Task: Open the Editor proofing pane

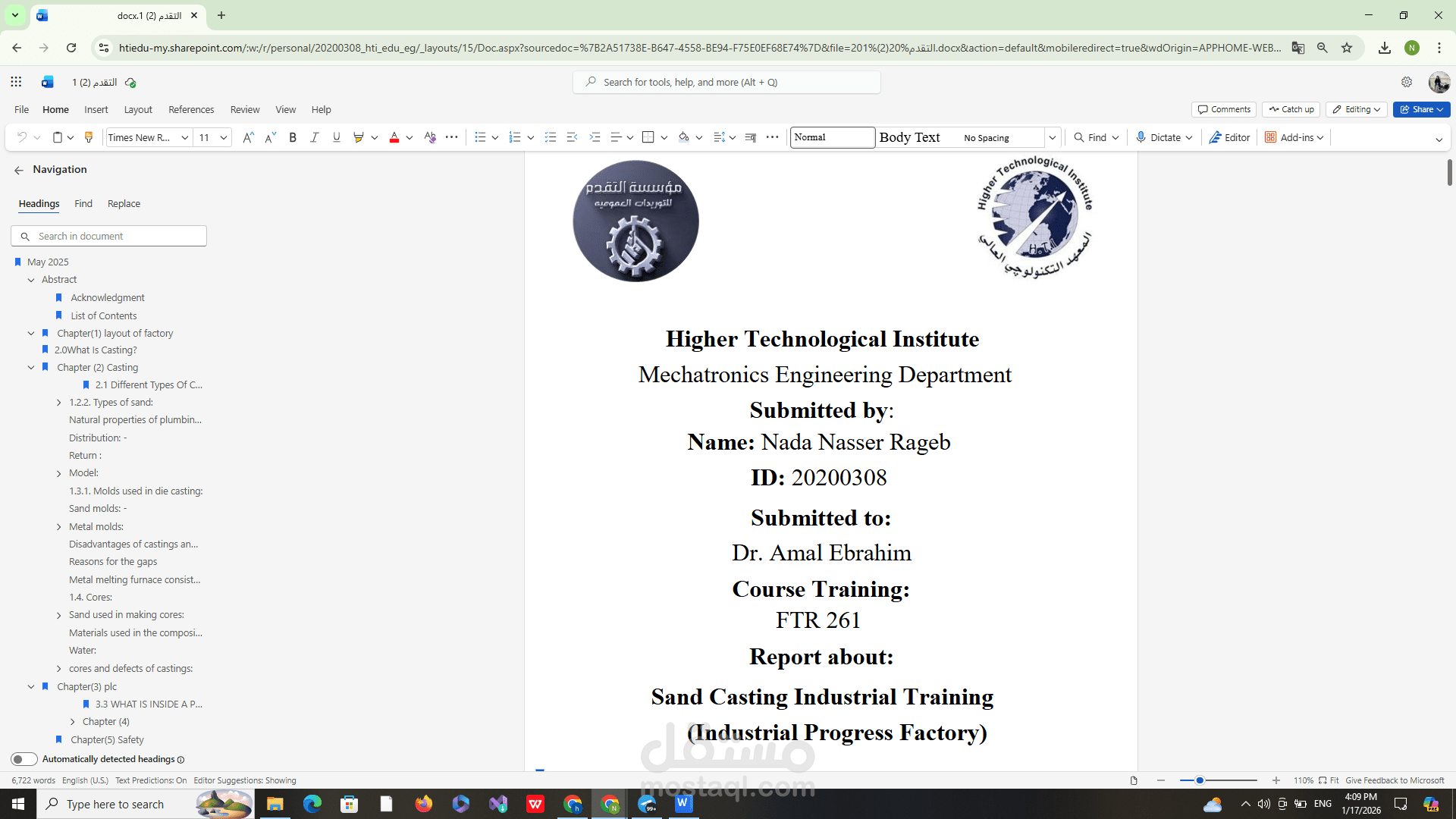Action: click(1229, 137)
